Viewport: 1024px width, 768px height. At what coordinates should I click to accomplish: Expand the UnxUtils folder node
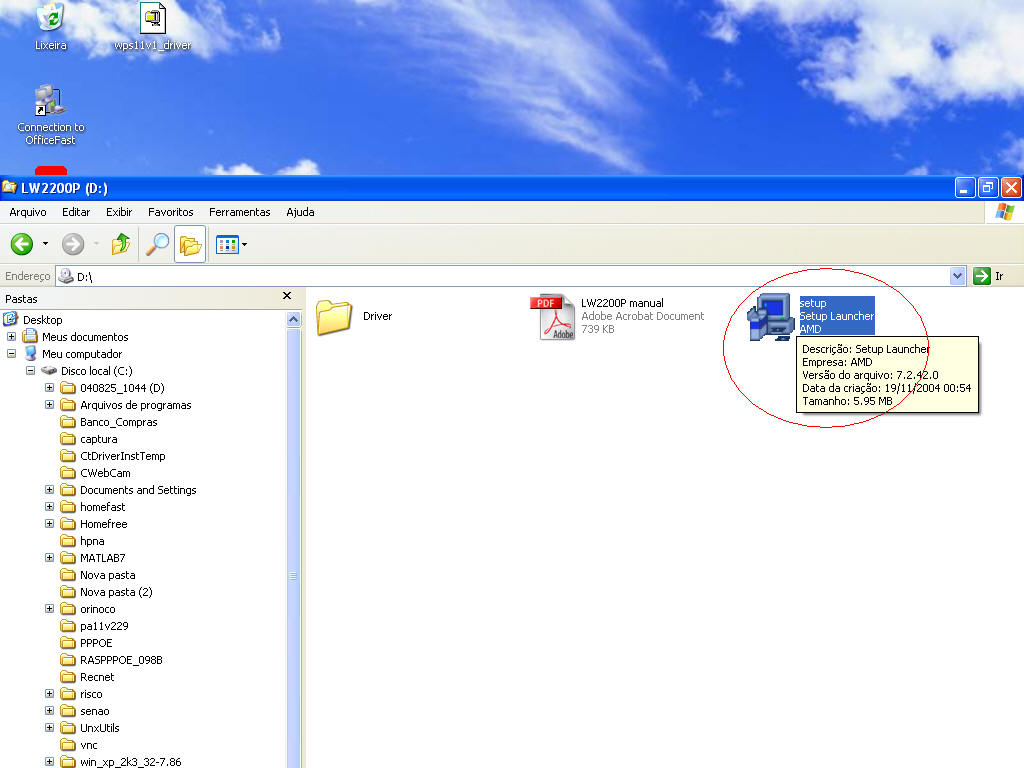[x=49, y=728]
